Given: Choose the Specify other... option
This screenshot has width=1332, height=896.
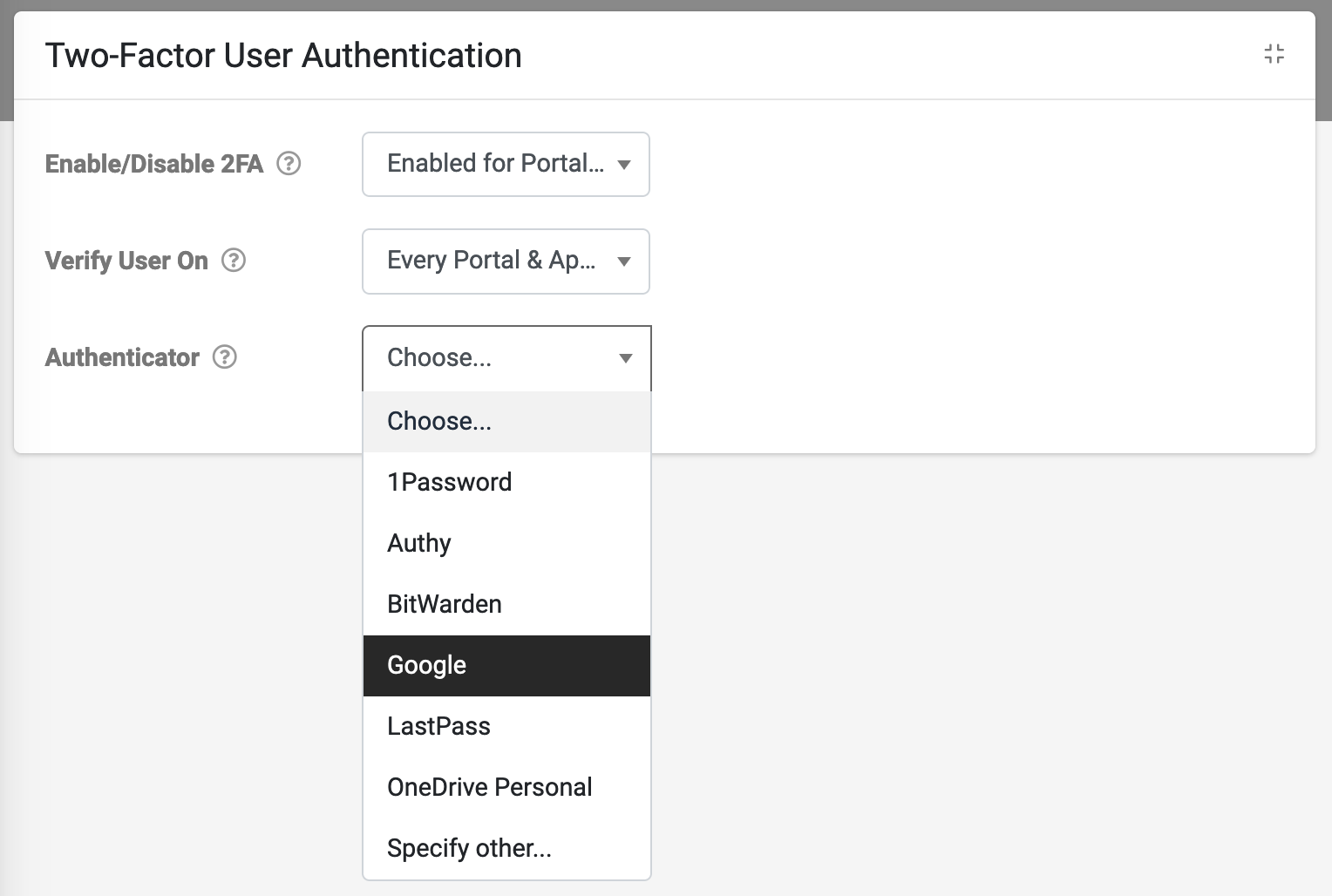Looking at the screenshot, I should [506, 849].
